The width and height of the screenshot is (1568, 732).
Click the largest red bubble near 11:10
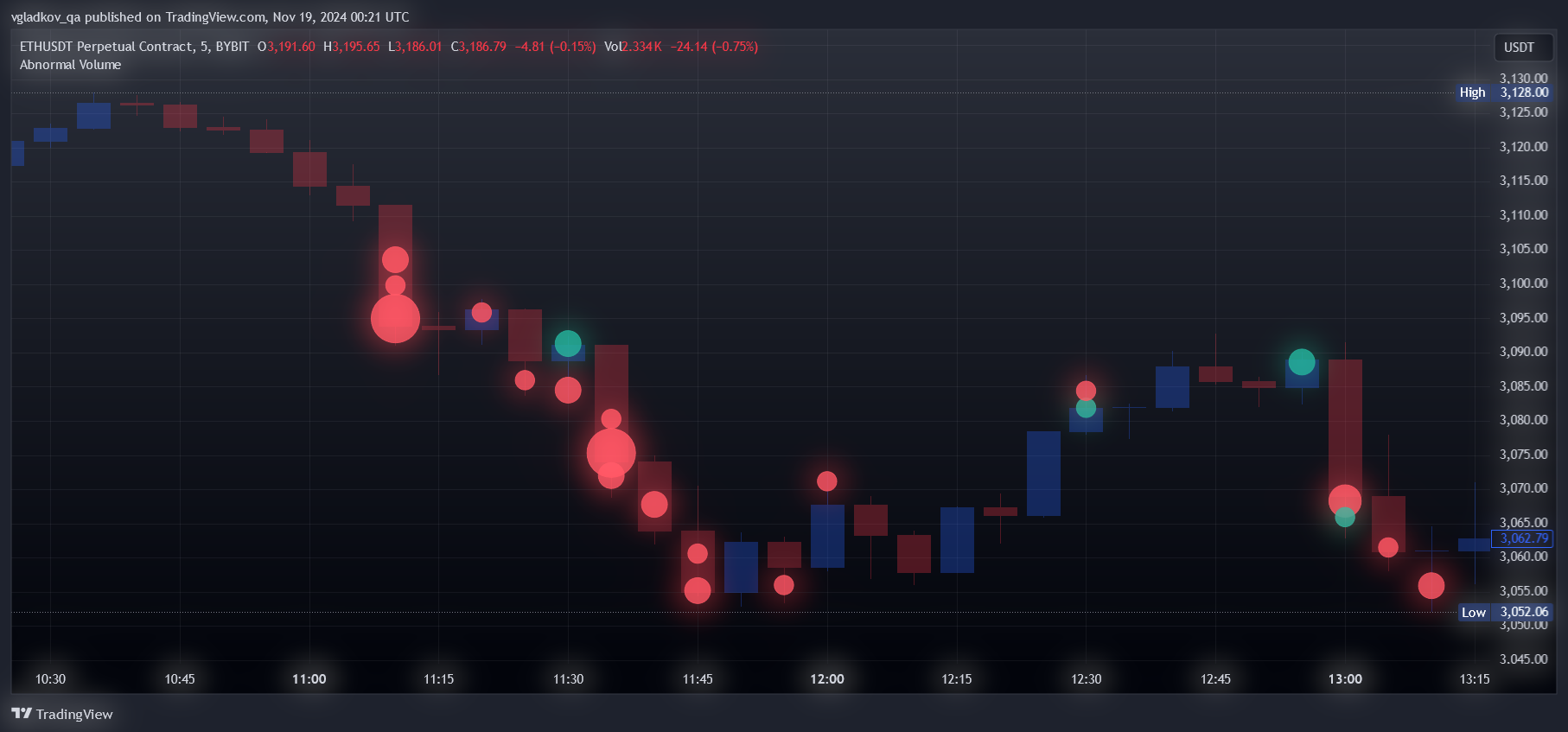tap(395, 319)
